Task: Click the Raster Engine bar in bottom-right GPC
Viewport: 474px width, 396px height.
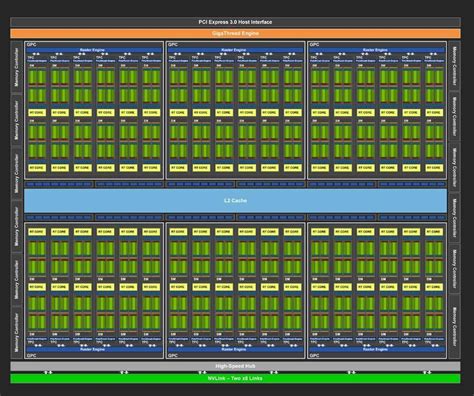Action: click(377, 349)
